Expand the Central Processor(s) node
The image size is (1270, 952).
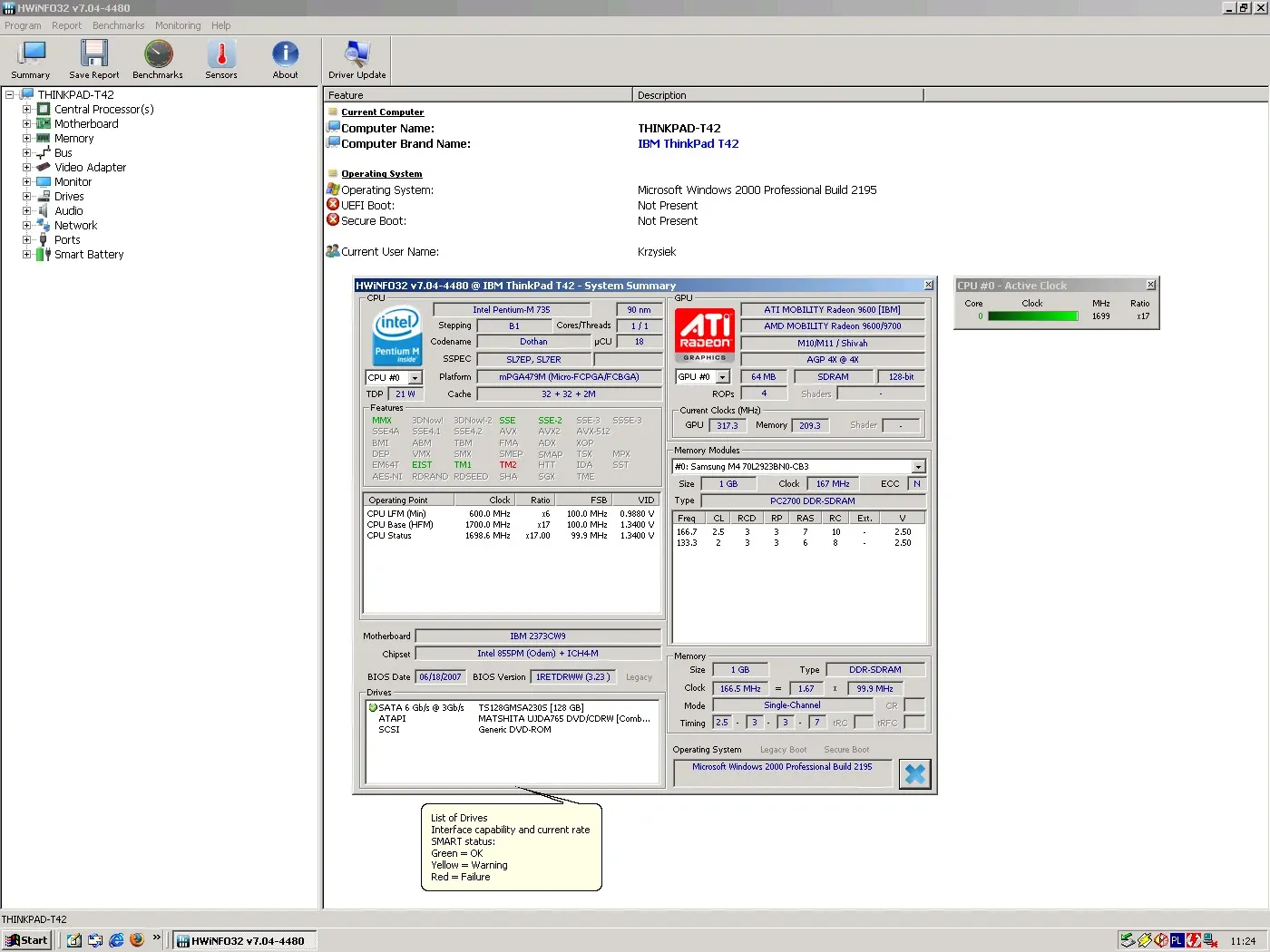coord(26,109)
